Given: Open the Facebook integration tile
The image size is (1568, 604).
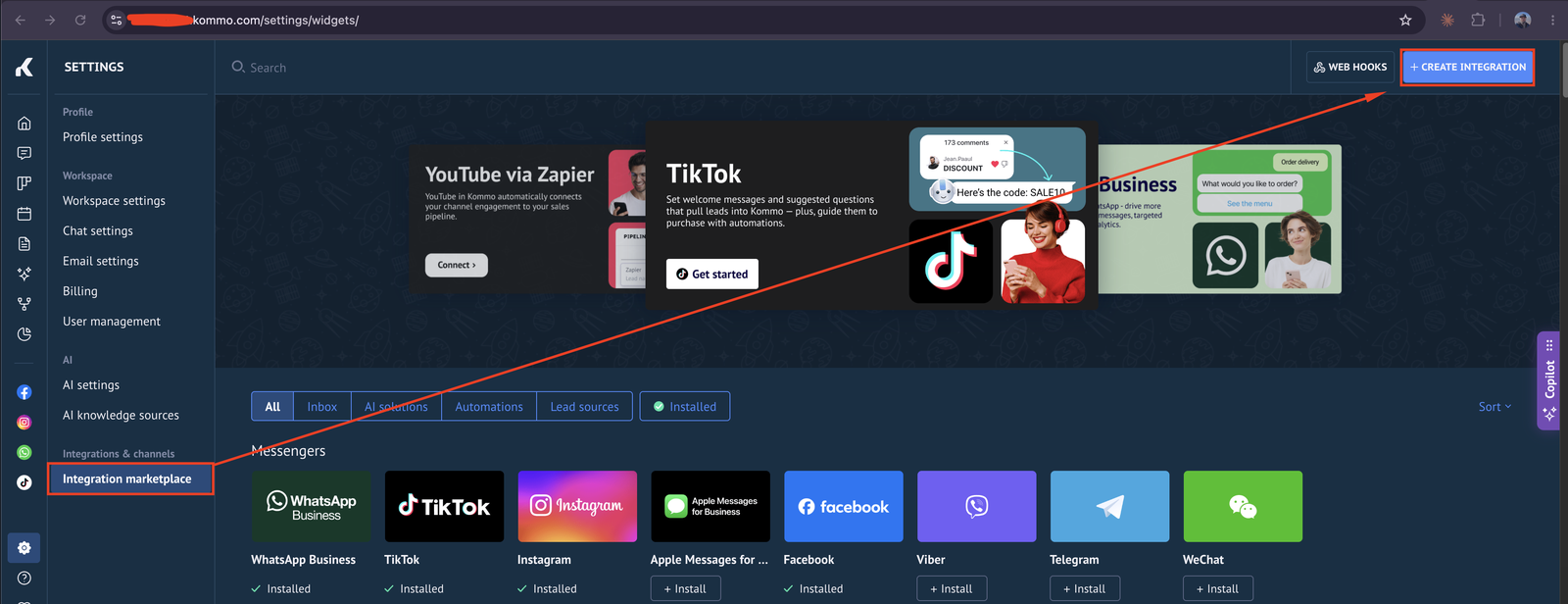Looking at the screenshot, I should point(844,506).
